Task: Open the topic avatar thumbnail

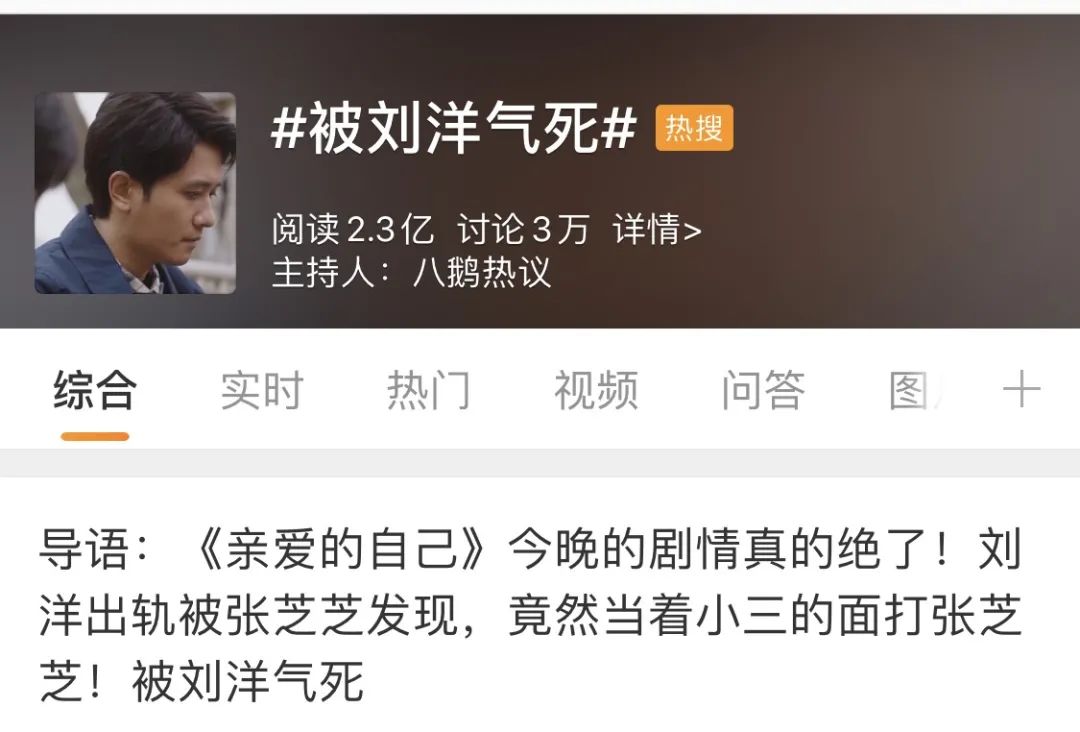Action: pos(135,193)
